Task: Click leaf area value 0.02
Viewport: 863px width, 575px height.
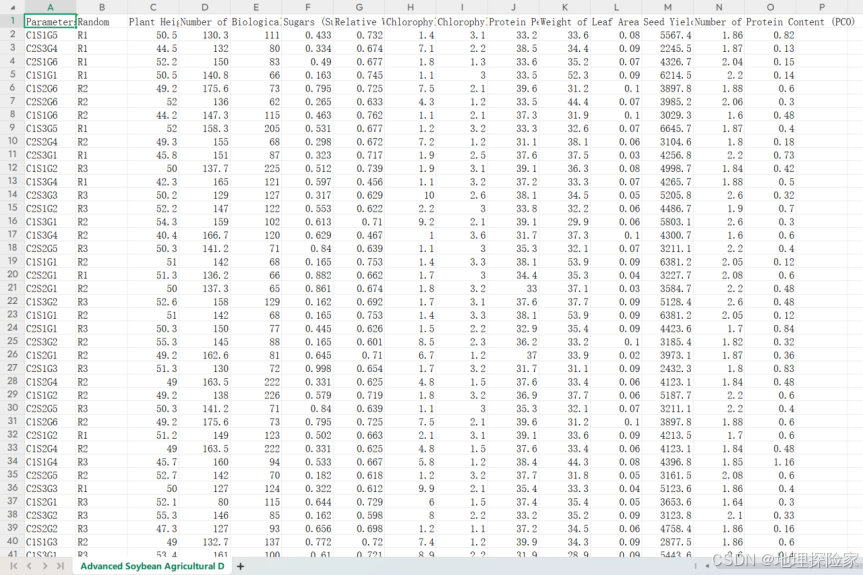Action: (616, 355)
